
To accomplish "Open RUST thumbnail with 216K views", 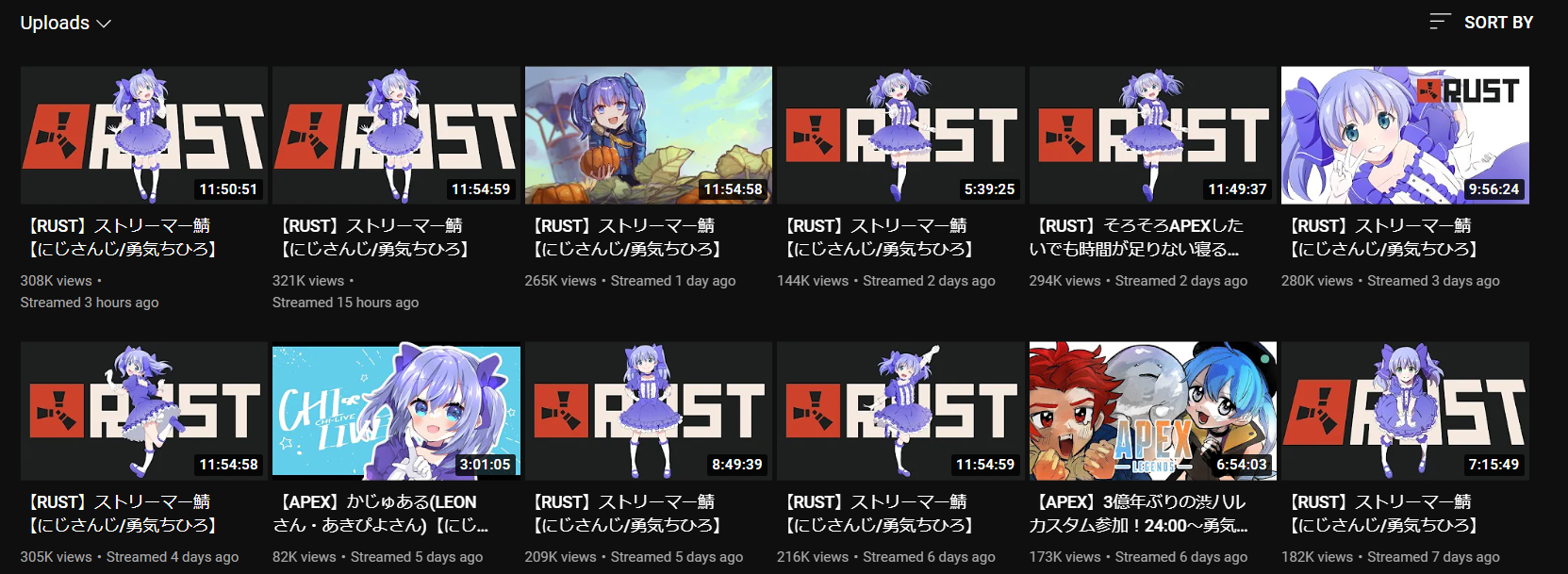I will (x=900, y=411).
